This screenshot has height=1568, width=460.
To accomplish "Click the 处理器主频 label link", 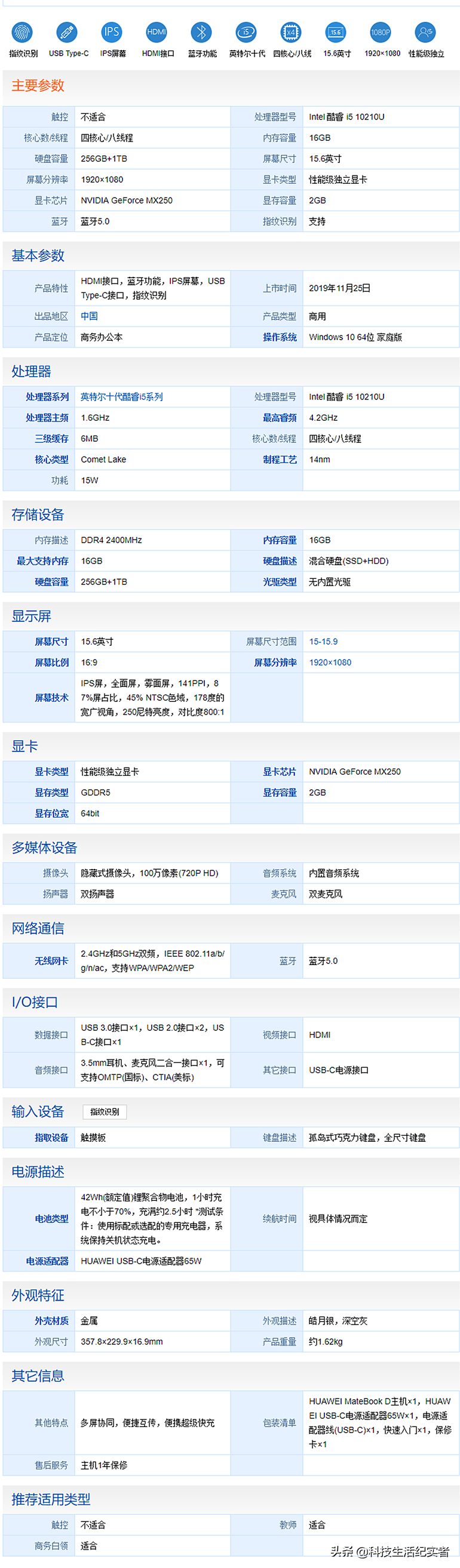I will click(47, 418).
